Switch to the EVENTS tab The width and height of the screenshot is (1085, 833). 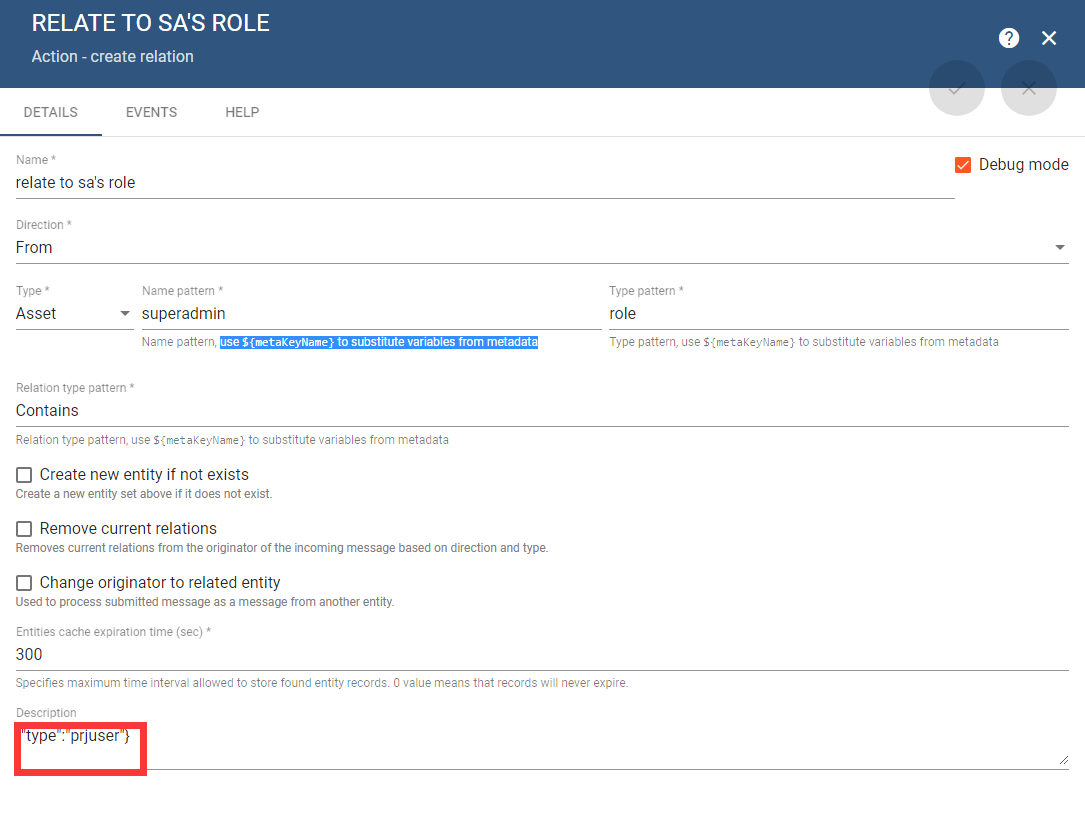[151, 112]
